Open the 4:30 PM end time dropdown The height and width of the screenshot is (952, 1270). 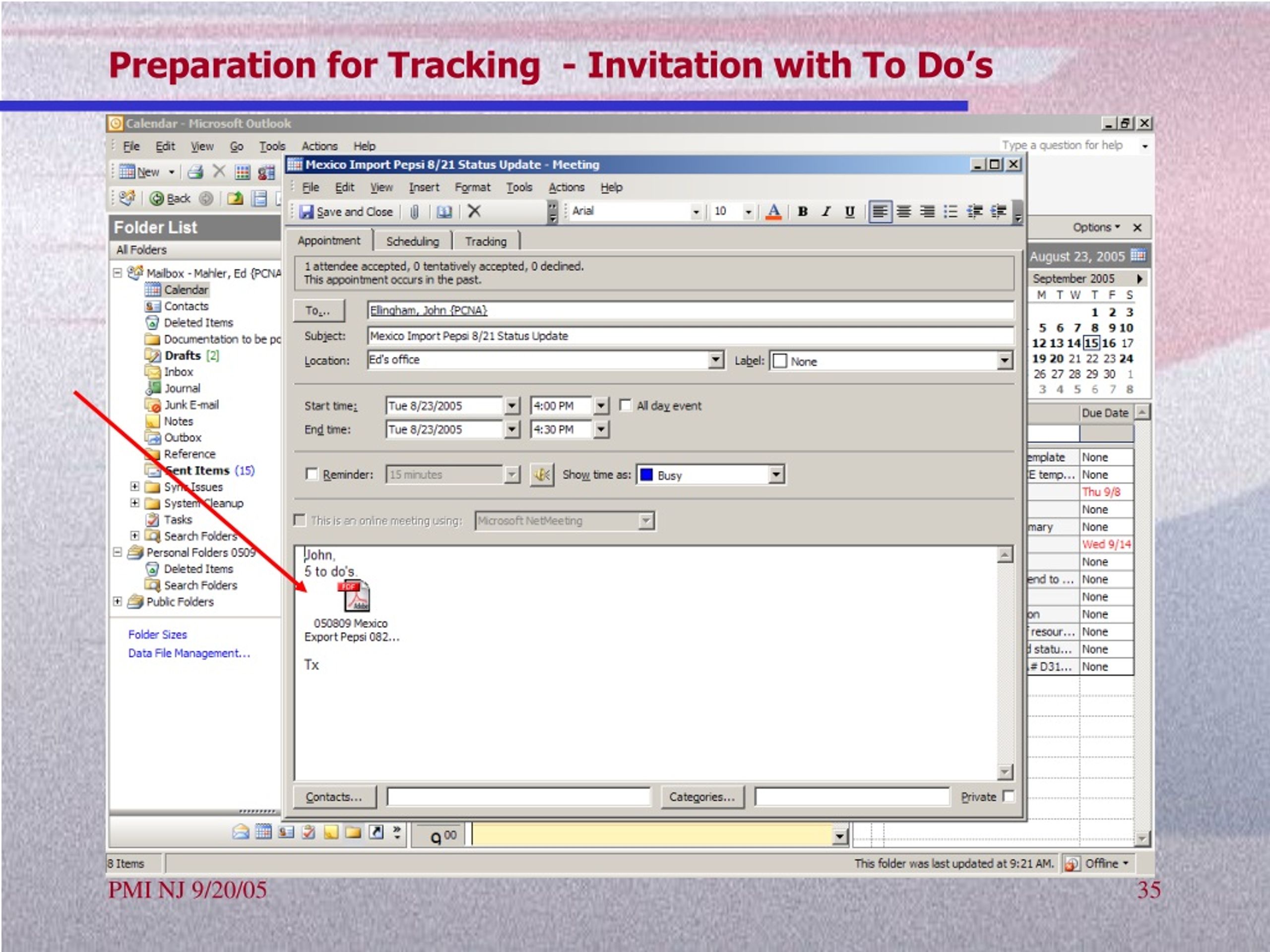coord(601,429)
